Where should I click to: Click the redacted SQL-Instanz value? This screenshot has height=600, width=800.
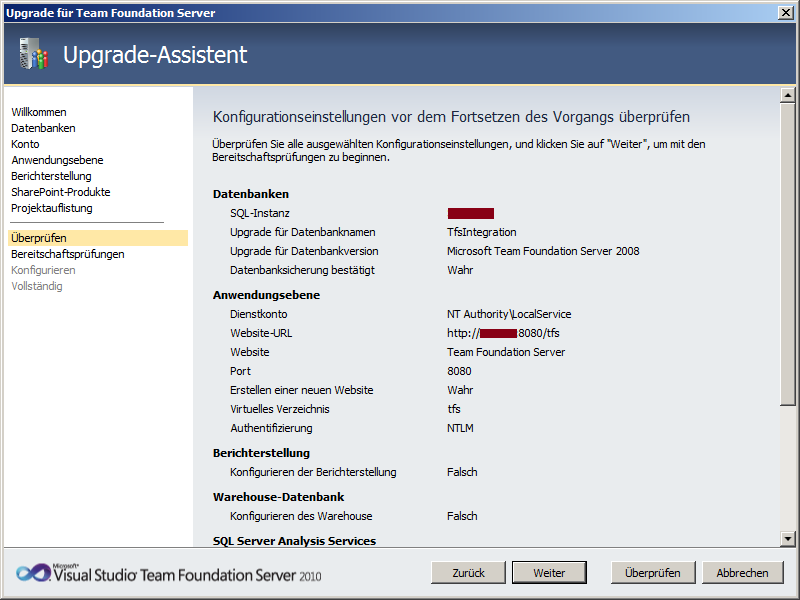tap(470, 213)
